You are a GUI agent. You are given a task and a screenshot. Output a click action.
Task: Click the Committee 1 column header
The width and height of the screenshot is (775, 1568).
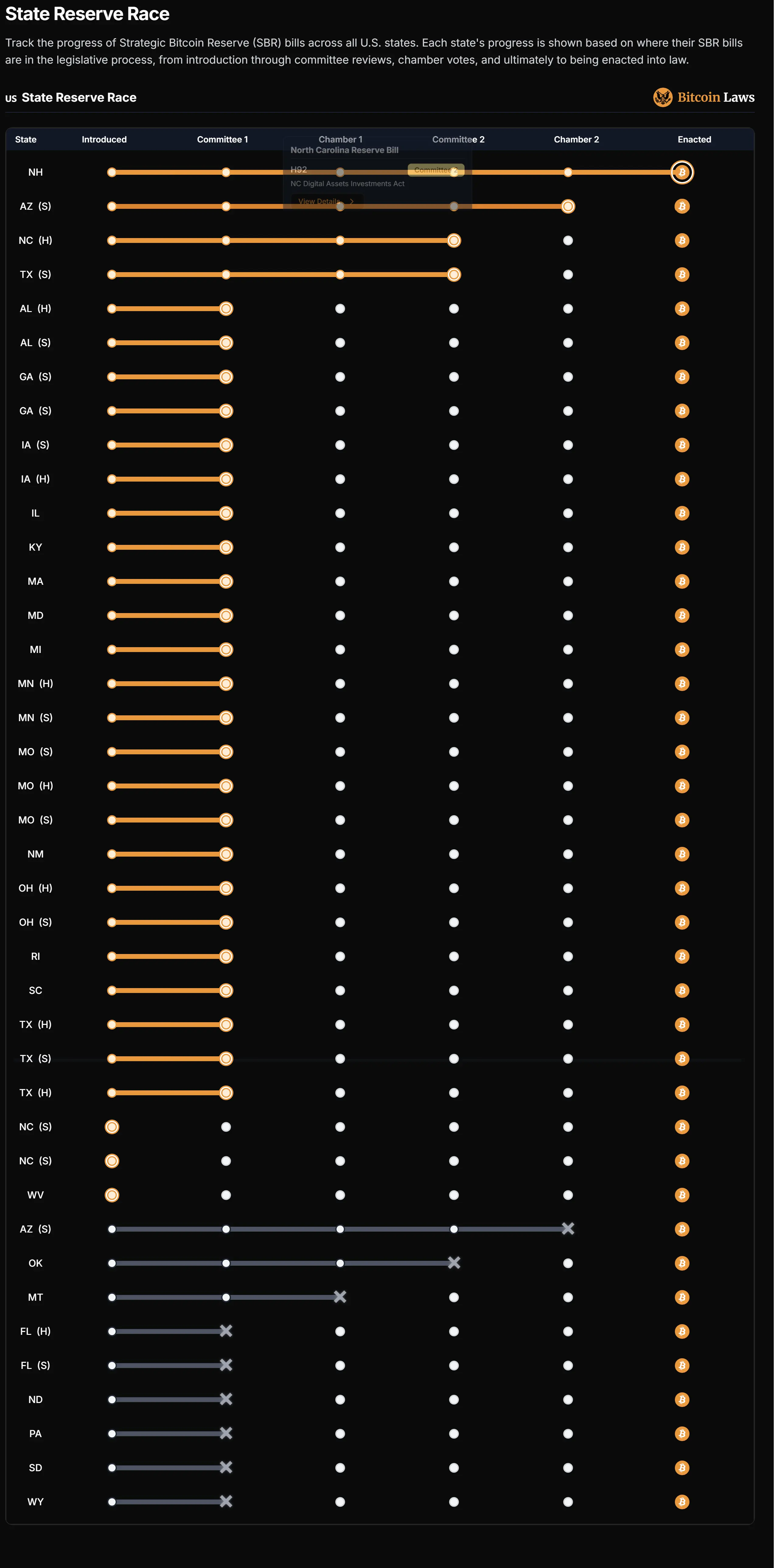[222, 139]
